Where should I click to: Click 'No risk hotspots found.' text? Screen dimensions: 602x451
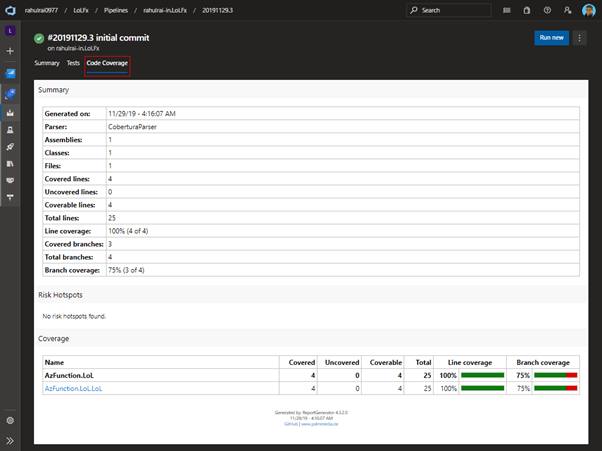[x=74, y=316]
